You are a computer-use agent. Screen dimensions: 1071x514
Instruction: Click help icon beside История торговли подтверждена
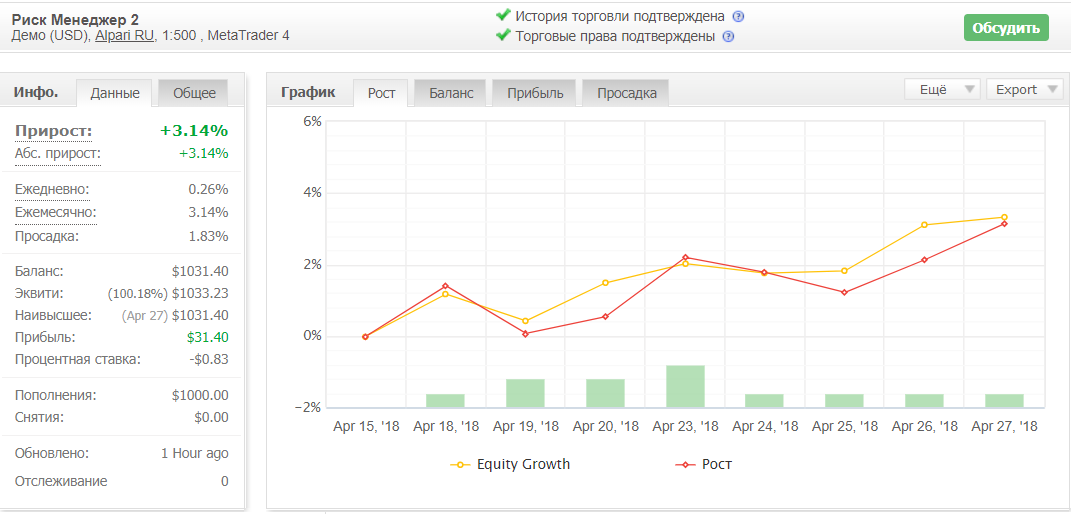pyautogui.click(x=738, y=17)
